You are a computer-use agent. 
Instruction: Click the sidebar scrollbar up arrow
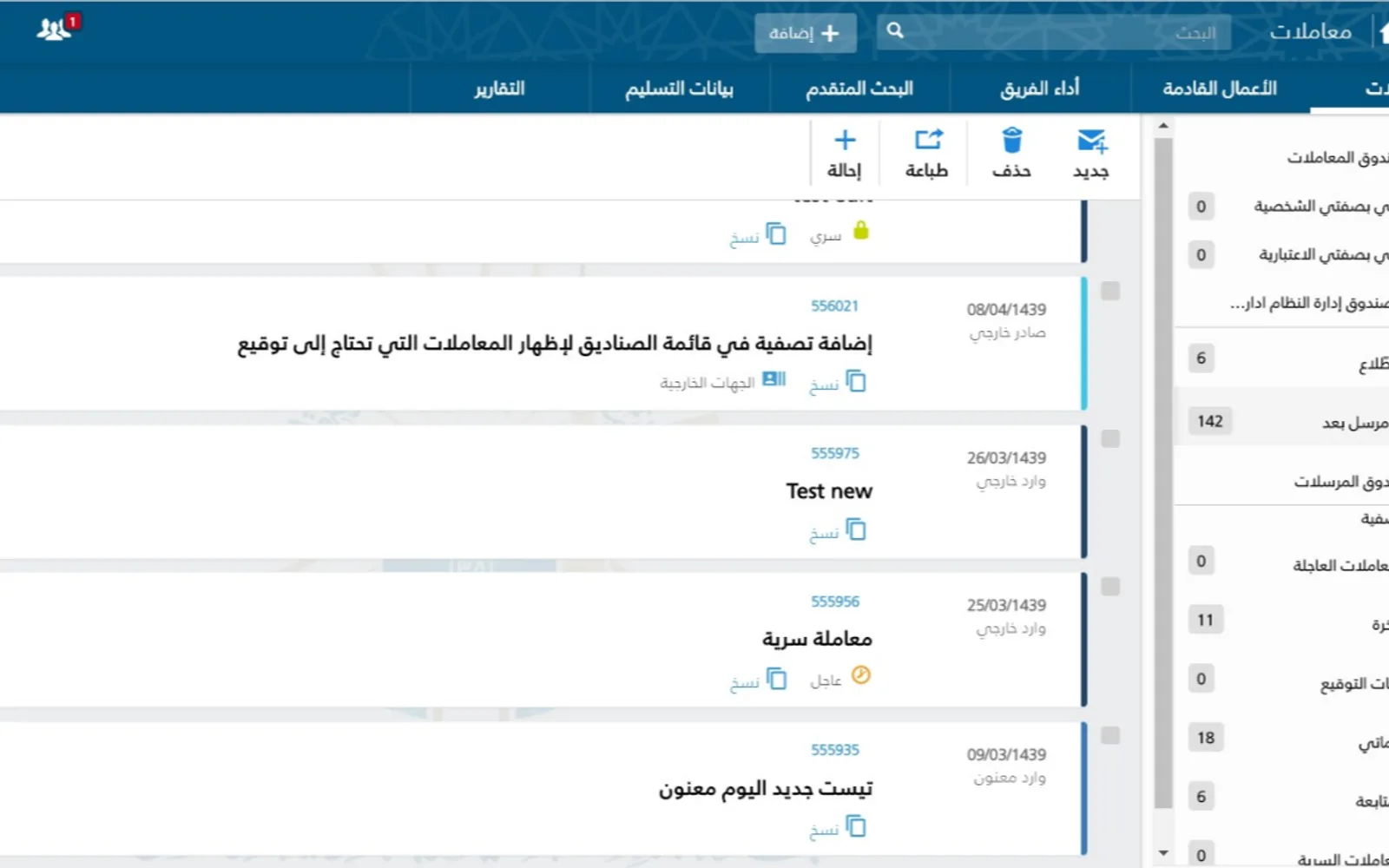(1163, 127)
